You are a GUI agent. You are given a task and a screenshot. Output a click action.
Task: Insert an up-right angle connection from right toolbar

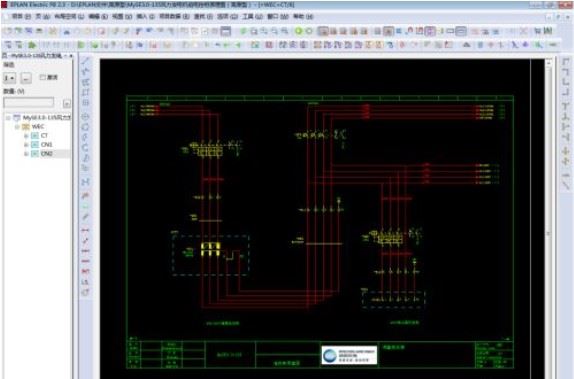(x=566, y=83)
